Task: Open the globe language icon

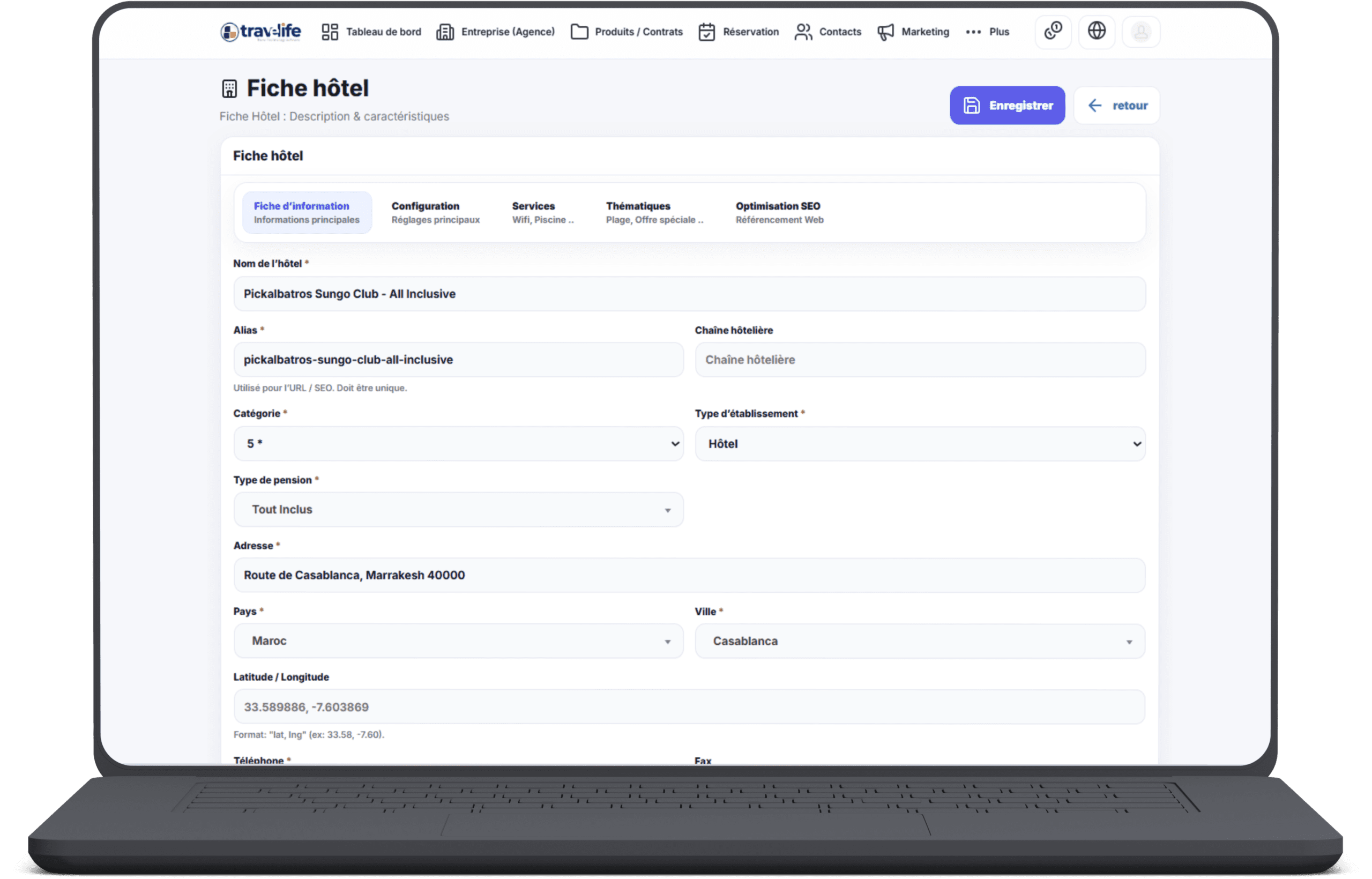Action: coord(1097,31)
